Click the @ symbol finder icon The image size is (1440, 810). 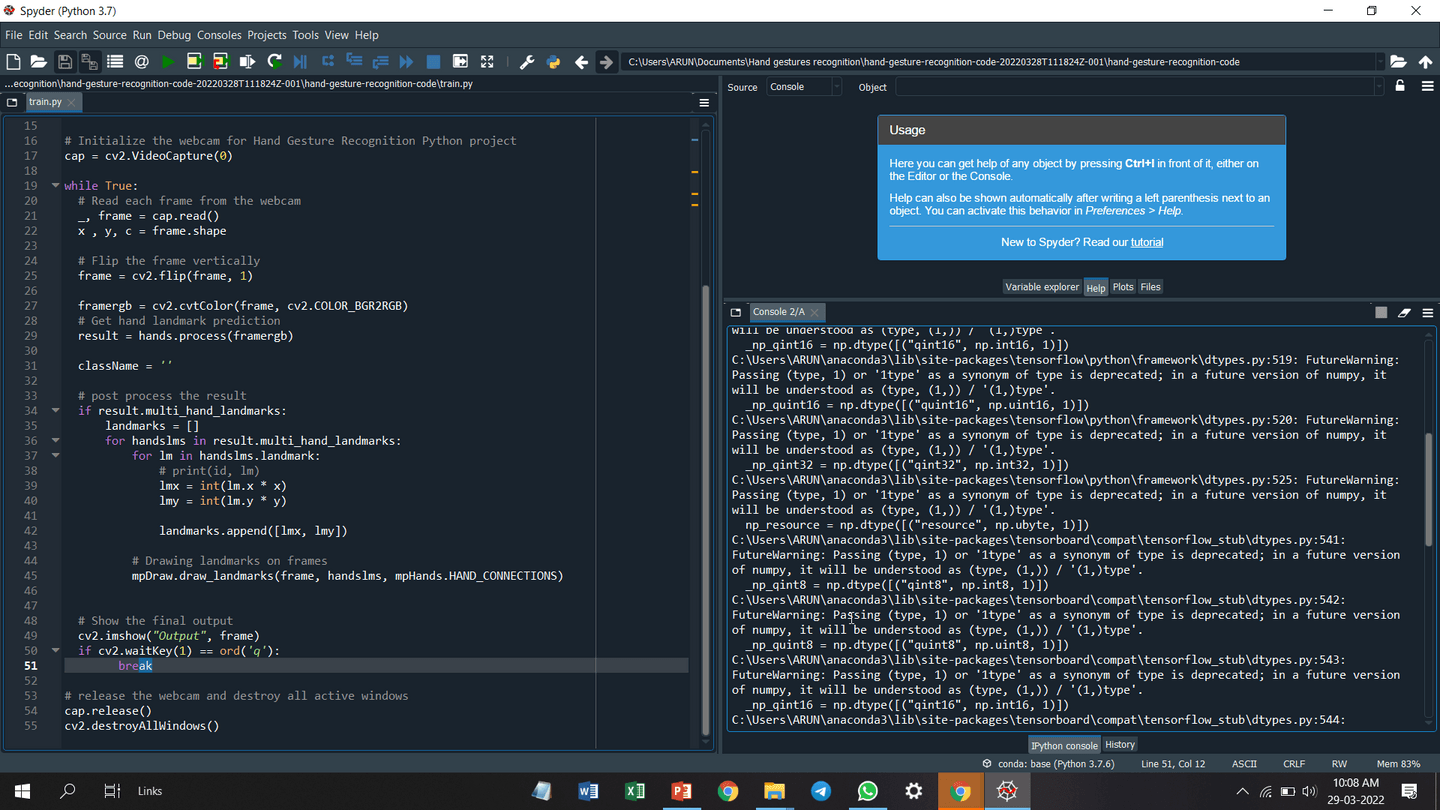coord(141,62)
